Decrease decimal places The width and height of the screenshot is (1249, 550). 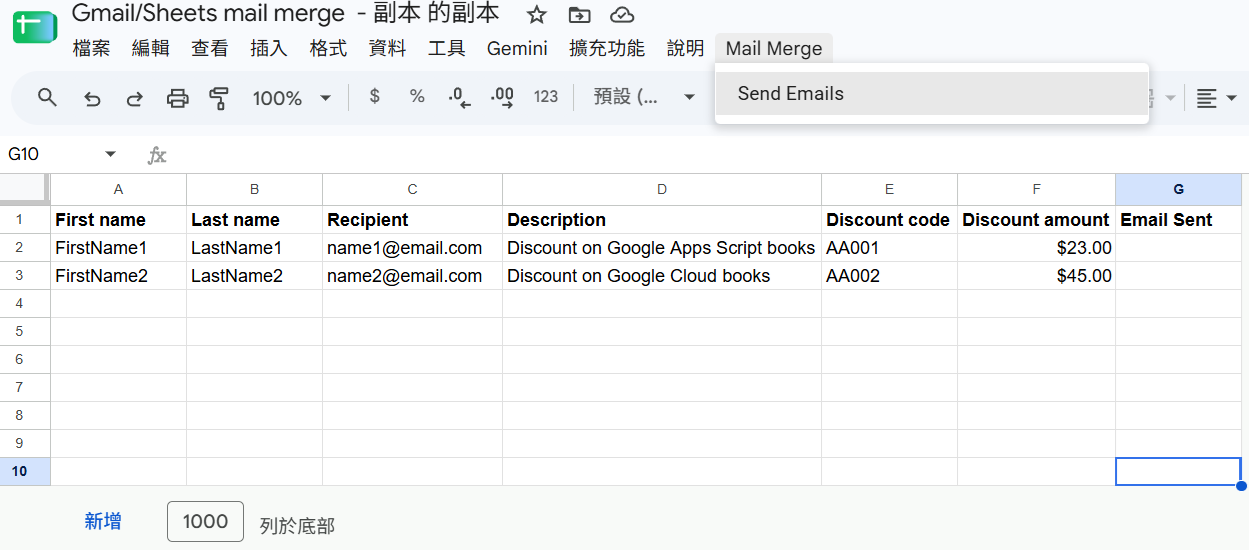pos(460,97)
